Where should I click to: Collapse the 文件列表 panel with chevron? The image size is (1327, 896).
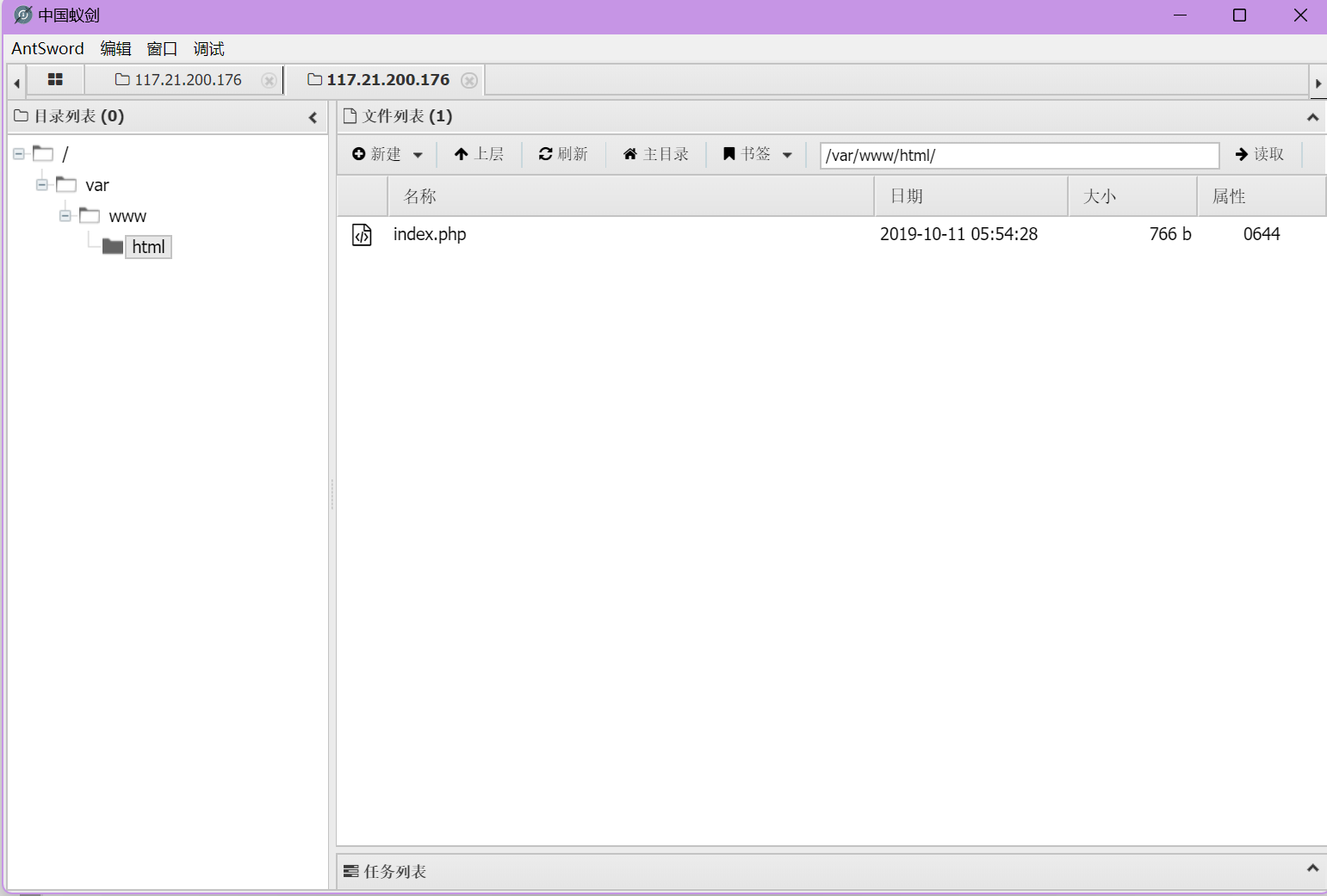point(1312,117)
